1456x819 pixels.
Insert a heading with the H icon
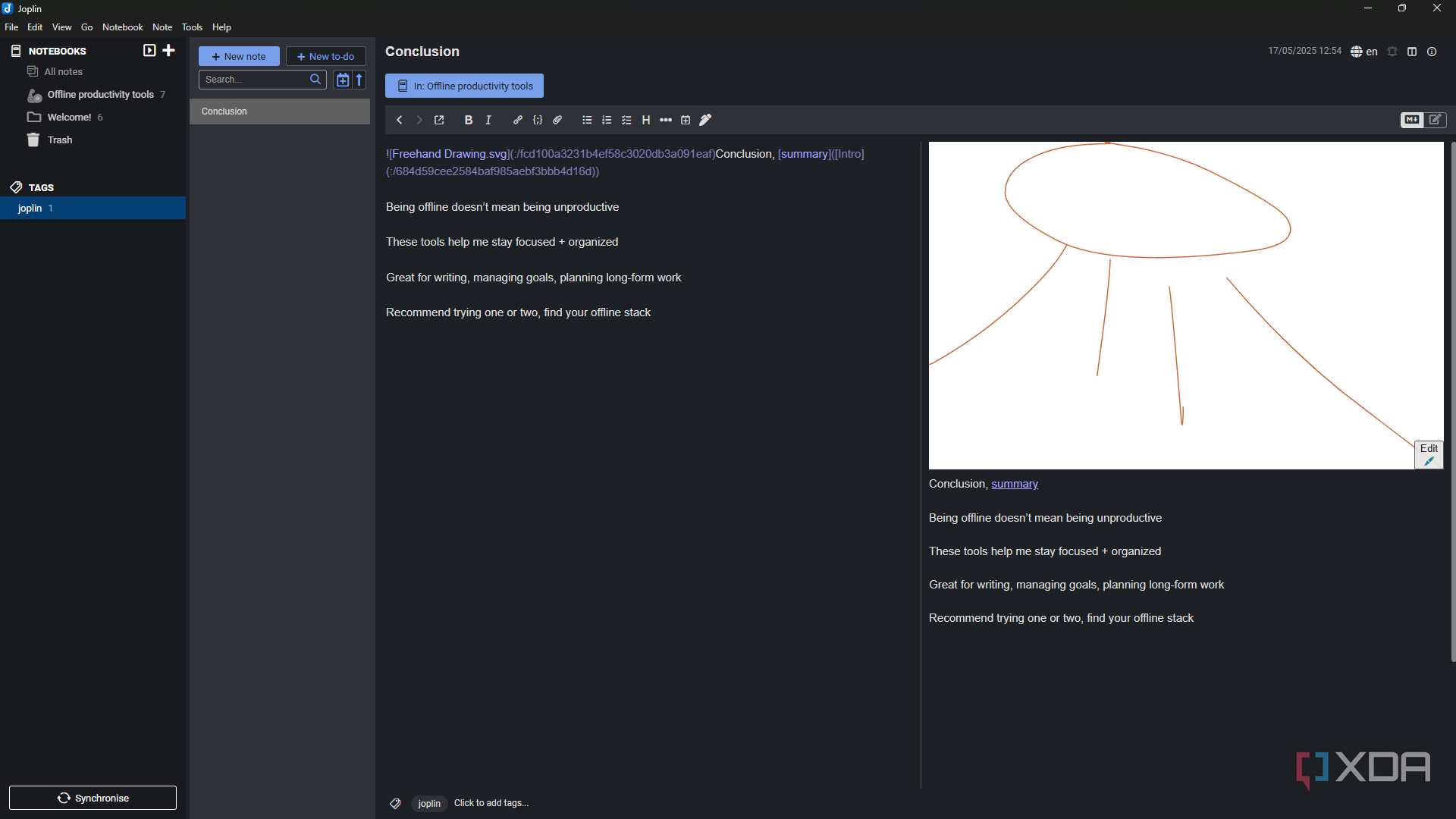pyautogui.click(x=646, y=120)
